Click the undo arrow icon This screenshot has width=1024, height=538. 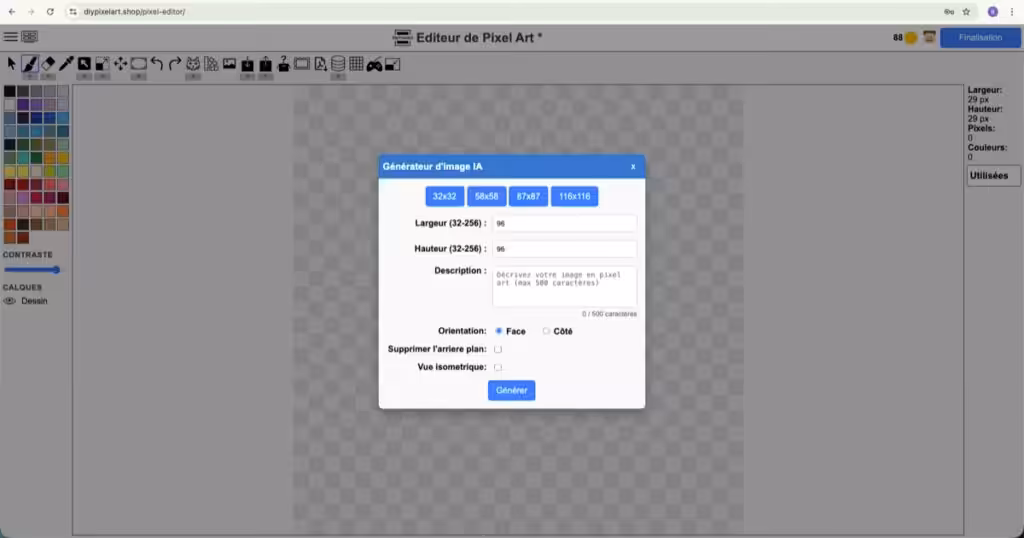157,63
